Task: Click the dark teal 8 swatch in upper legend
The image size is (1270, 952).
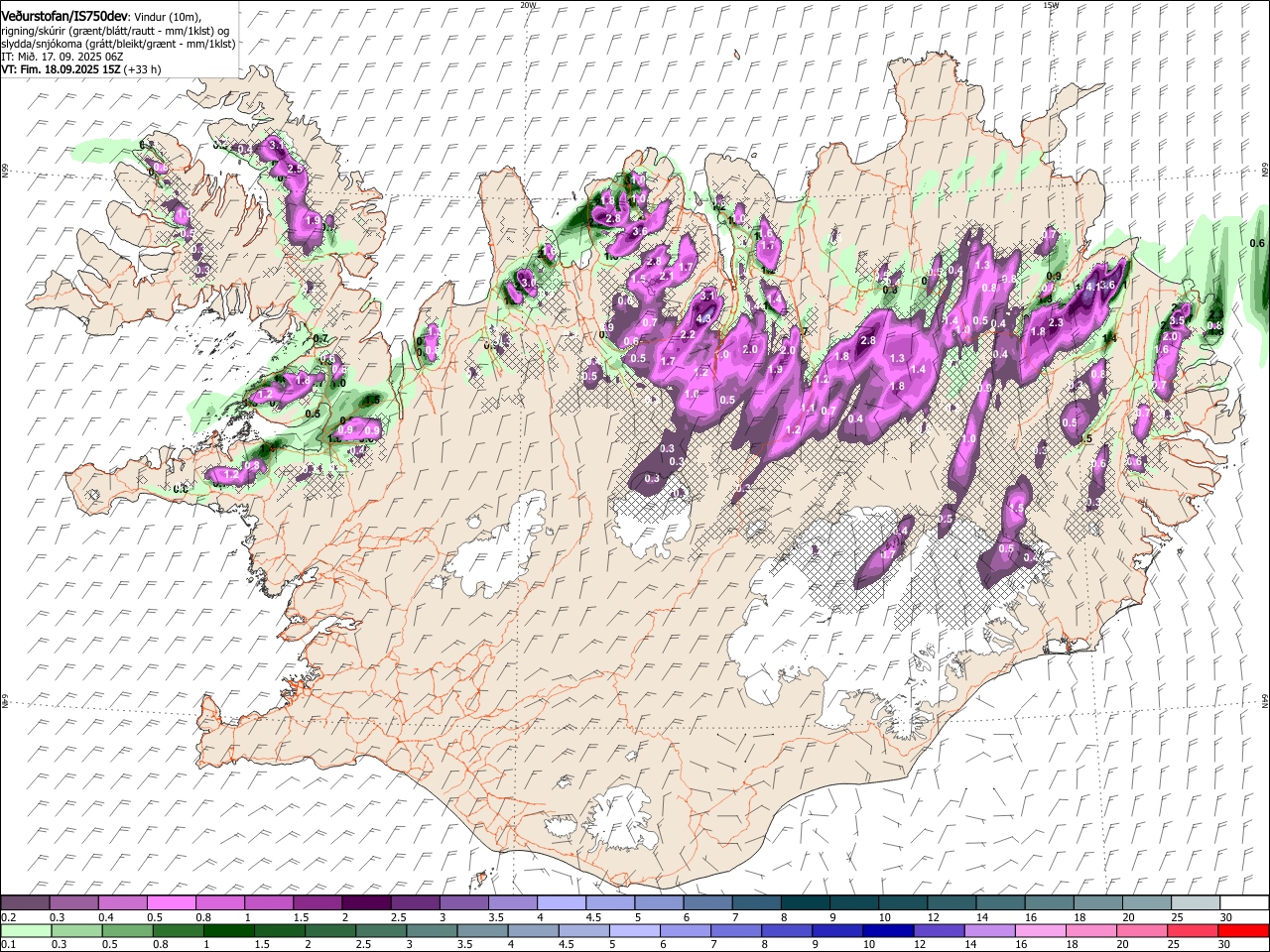Action: point(805,903)
